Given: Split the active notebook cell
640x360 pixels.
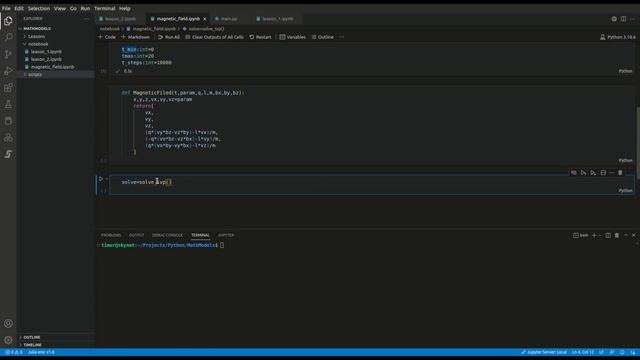Looking at the screenshot, I should 603,173.
